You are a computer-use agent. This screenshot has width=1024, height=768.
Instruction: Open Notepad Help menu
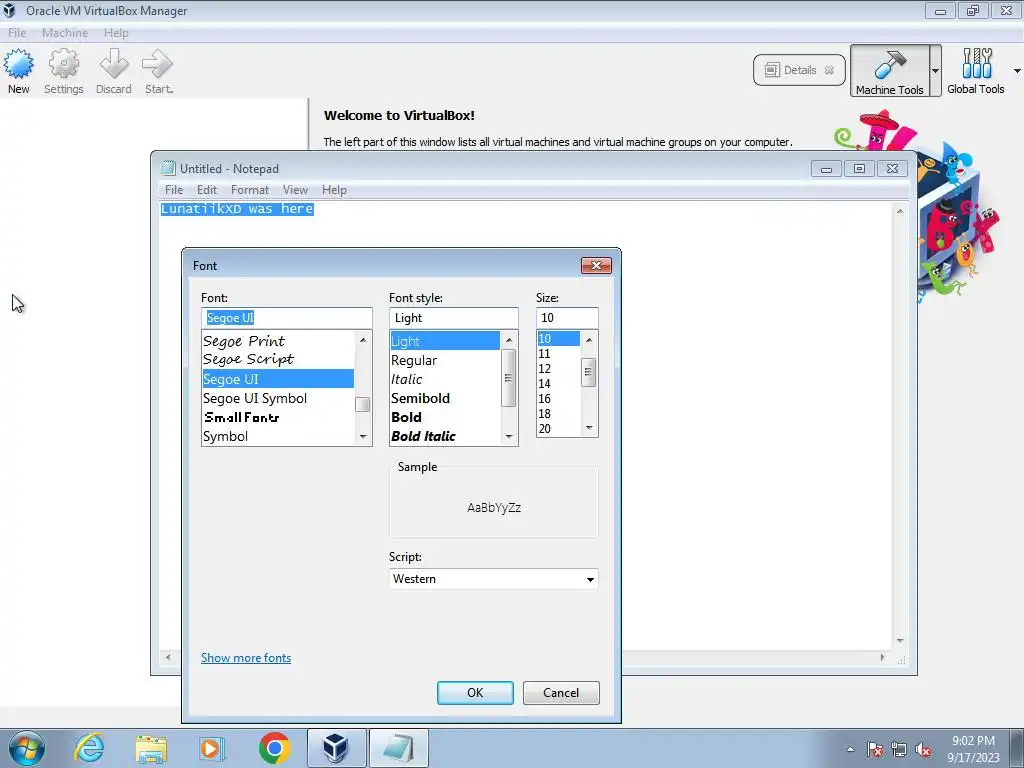click(334, 190)
